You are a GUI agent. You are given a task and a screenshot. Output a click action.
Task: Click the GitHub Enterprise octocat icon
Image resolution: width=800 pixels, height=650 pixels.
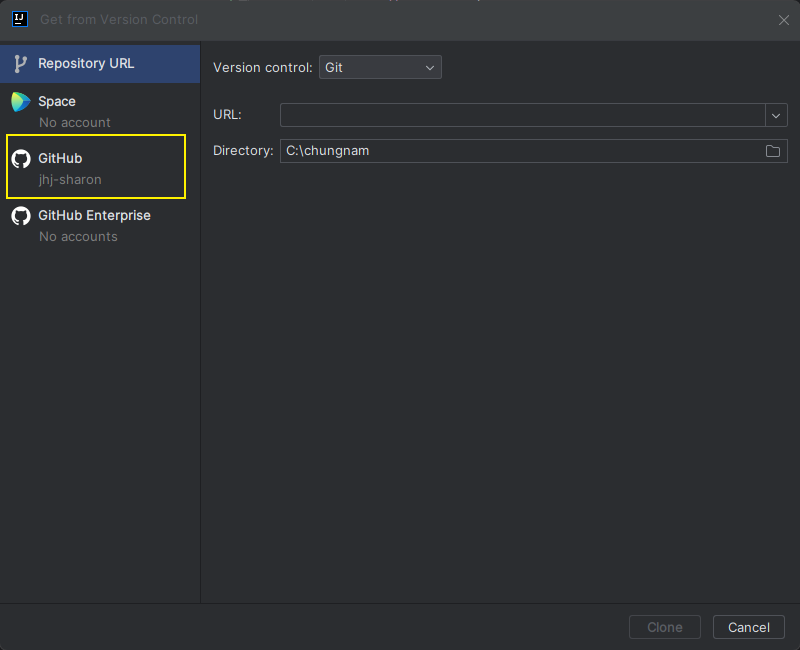[21, 216]
